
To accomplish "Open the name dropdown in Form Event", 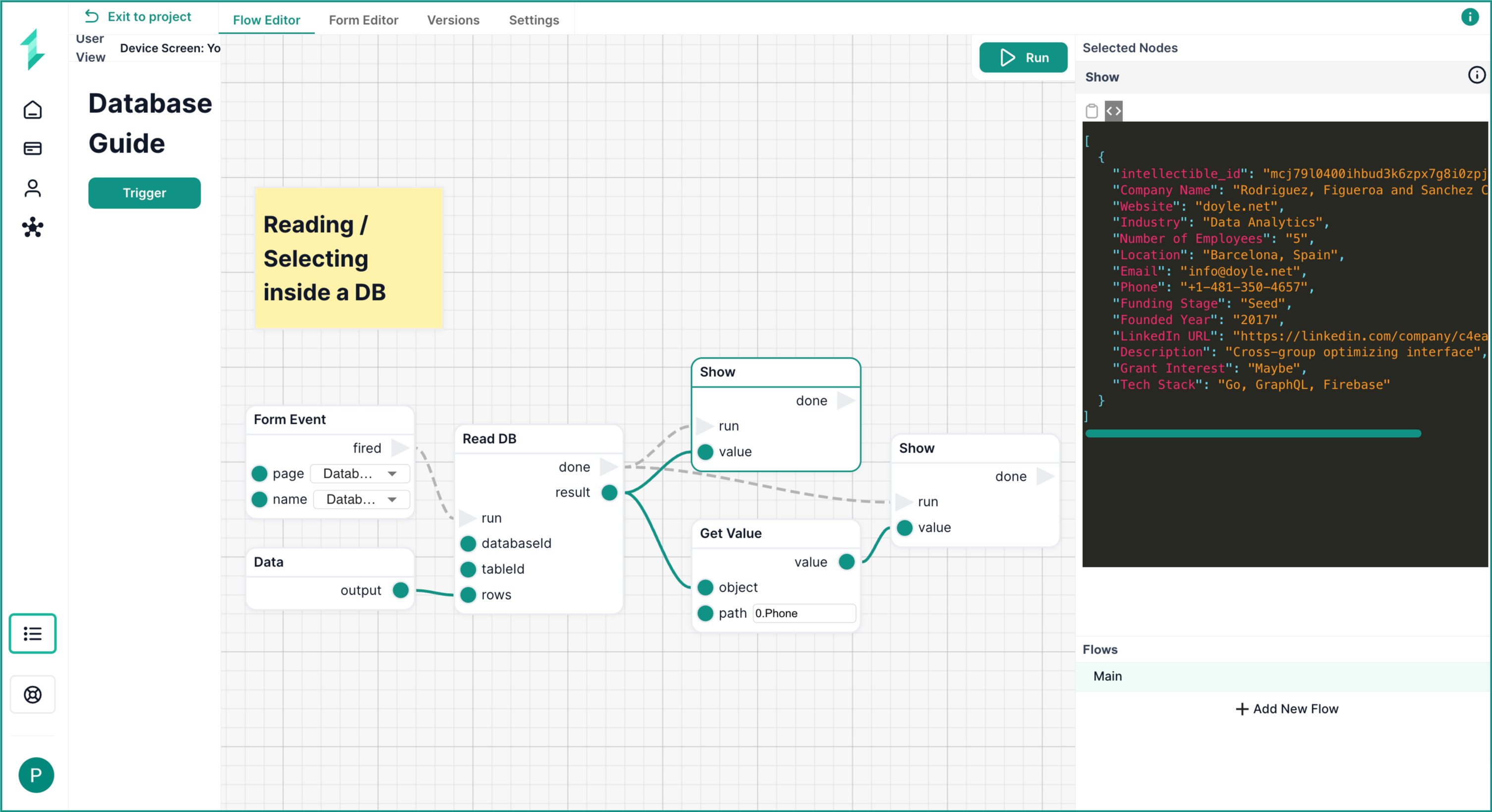I will [362, 500].
